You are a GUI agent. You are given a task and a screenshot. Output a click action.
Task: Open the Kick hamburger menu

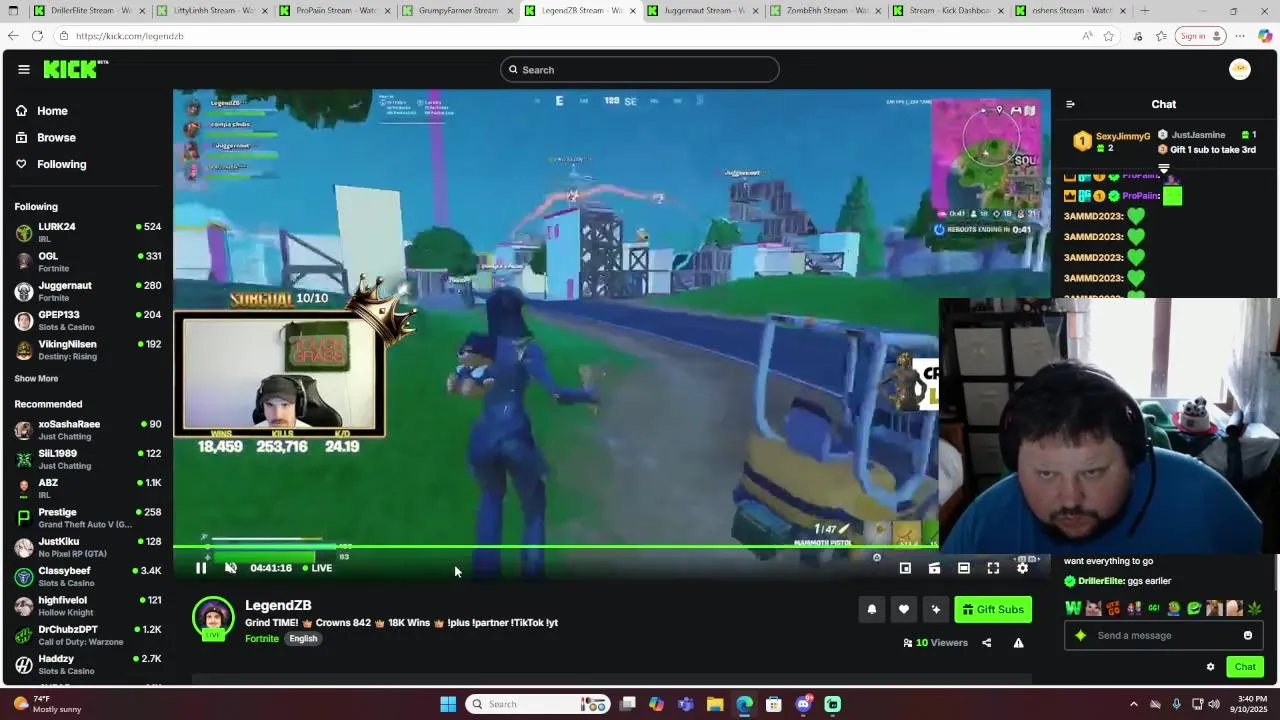pos(23,69)
